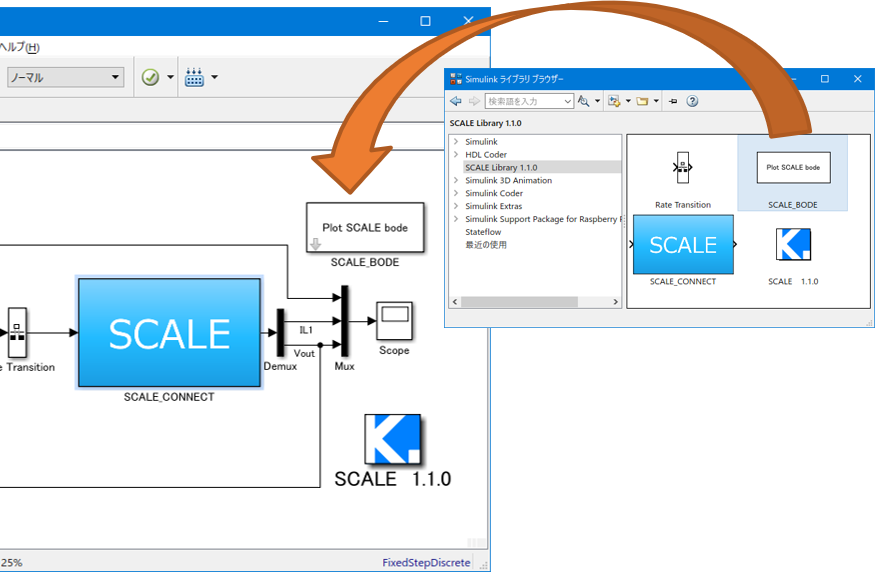
Task: Select Rate Transition block in library pane
Action: [682, 168]
